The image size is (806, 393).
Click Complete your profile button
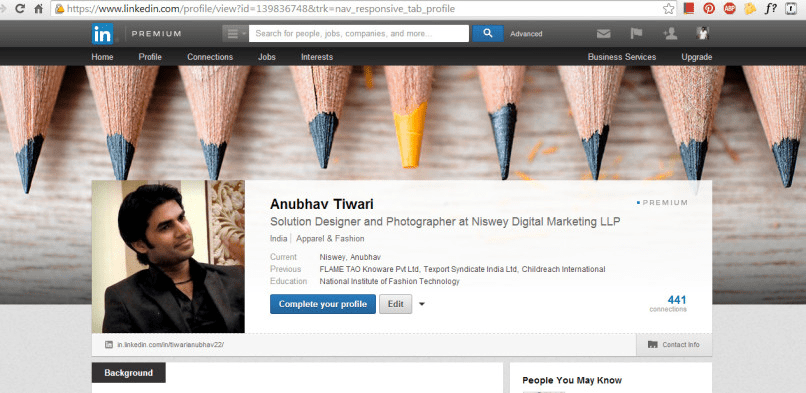point(323,304)
